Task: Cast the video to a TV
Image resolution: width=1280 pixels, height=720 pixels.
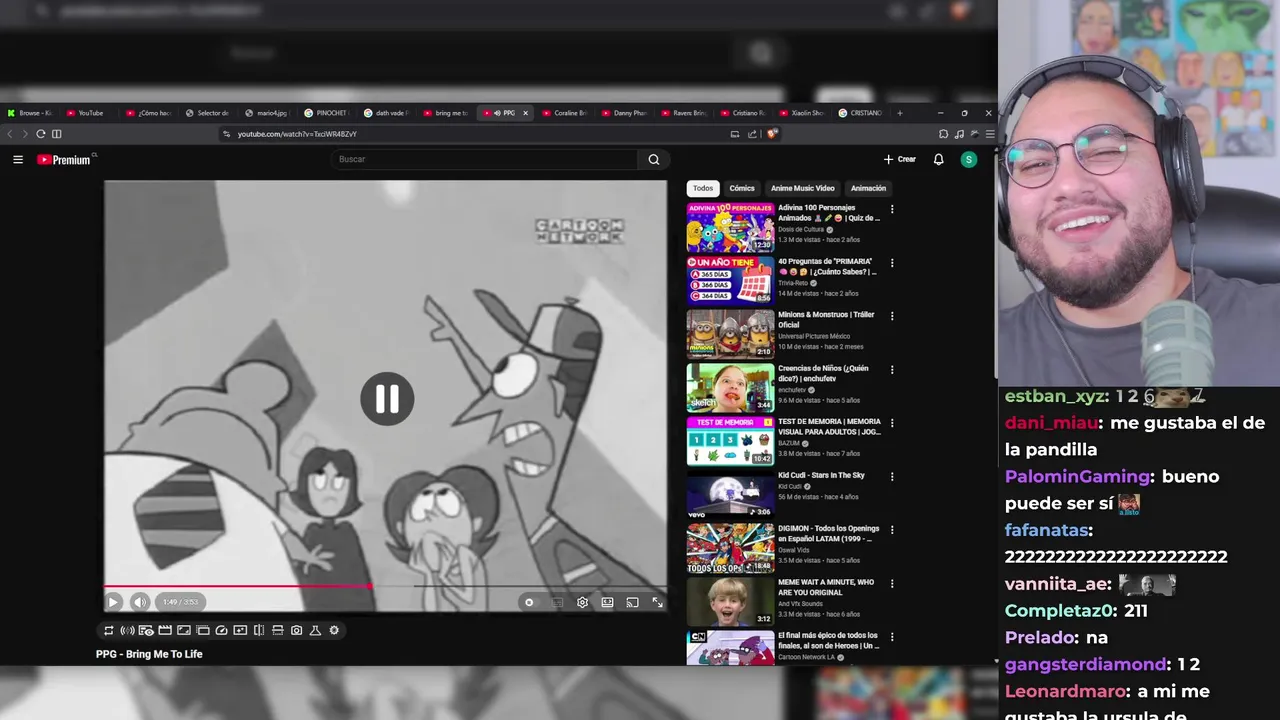Action: [632, 602]
